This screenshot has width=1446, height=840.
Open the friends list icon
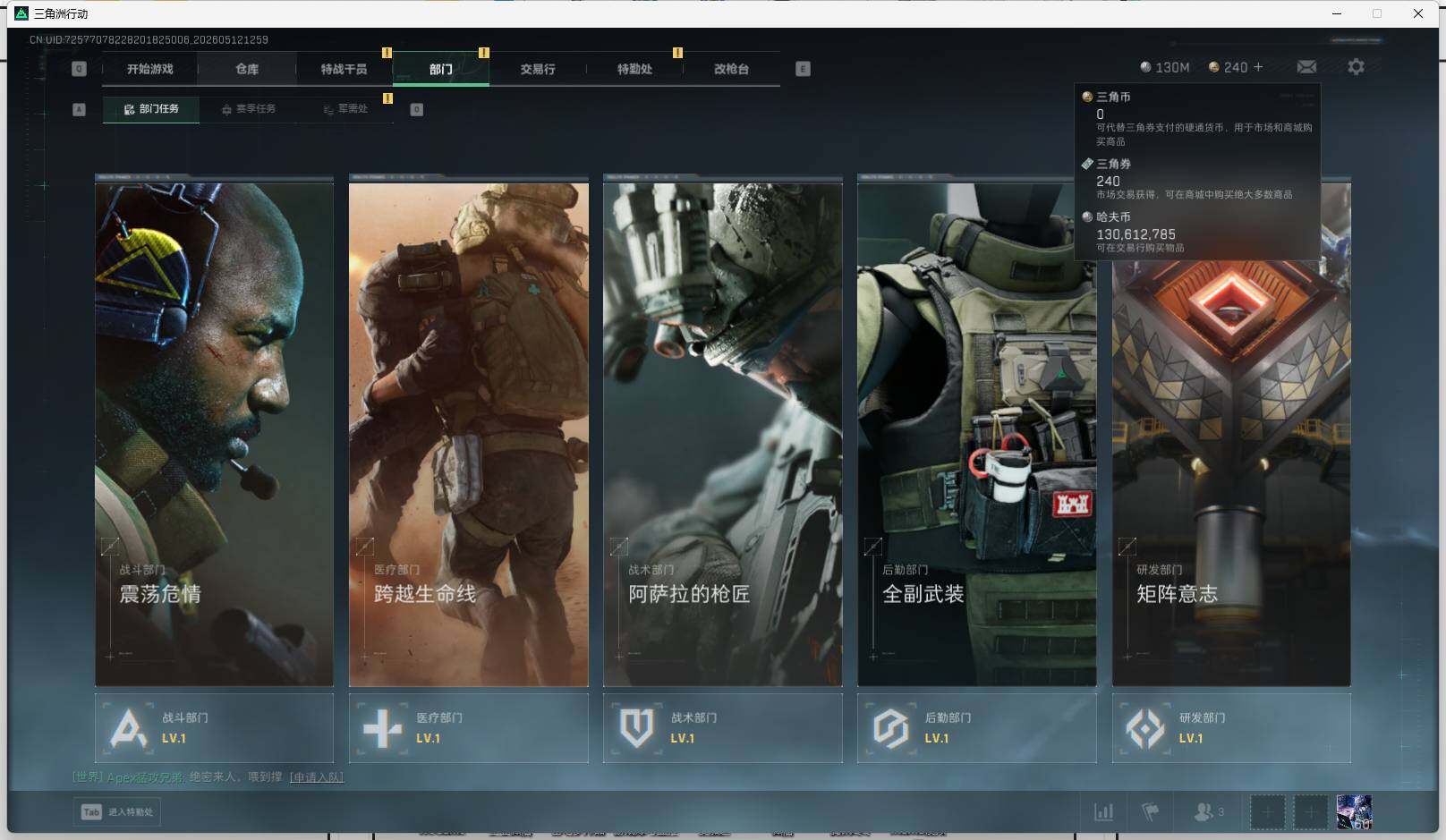(1209, 812)
